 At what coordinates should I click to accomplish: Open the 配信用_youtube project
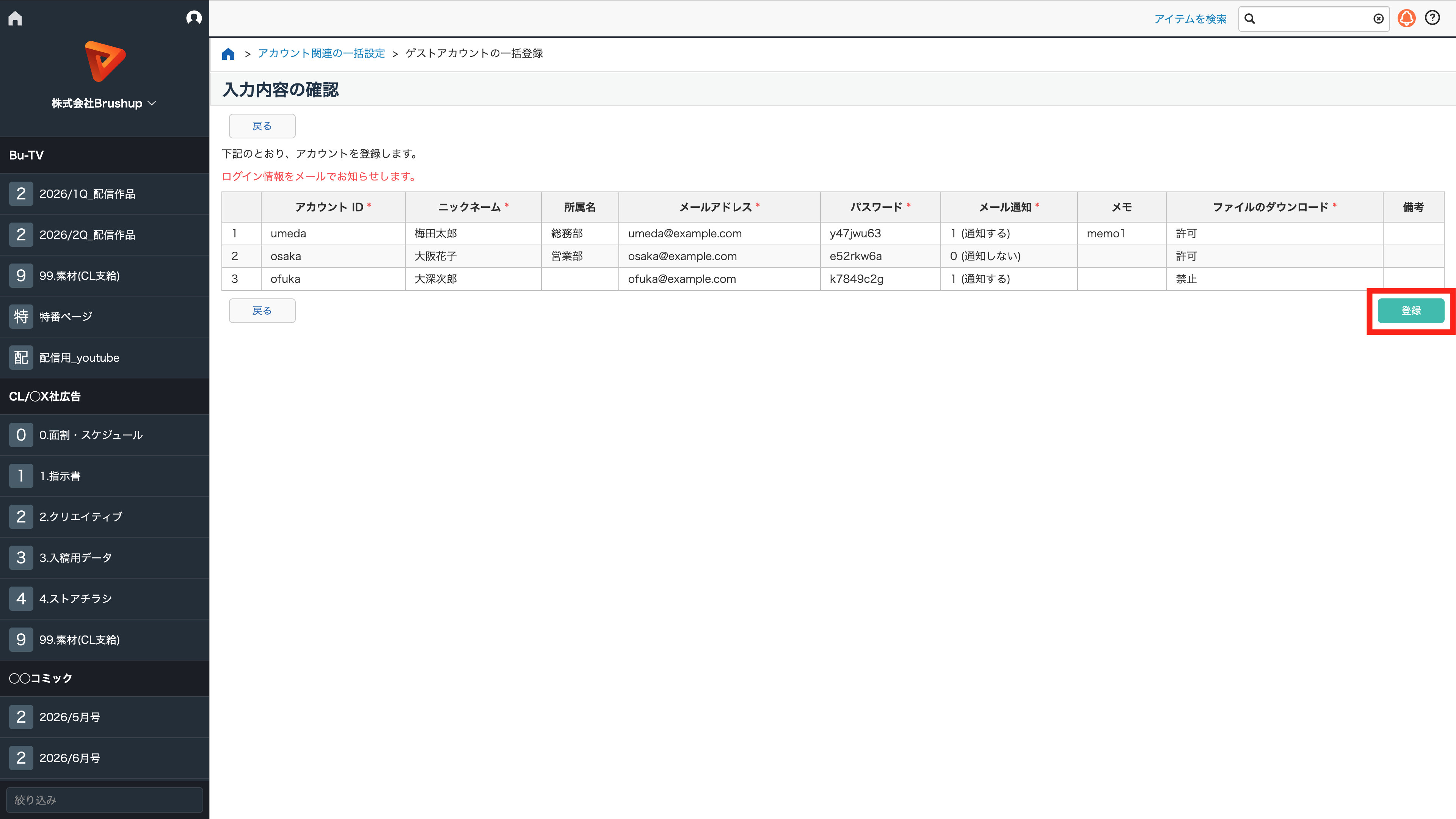(x=105, y=358)
